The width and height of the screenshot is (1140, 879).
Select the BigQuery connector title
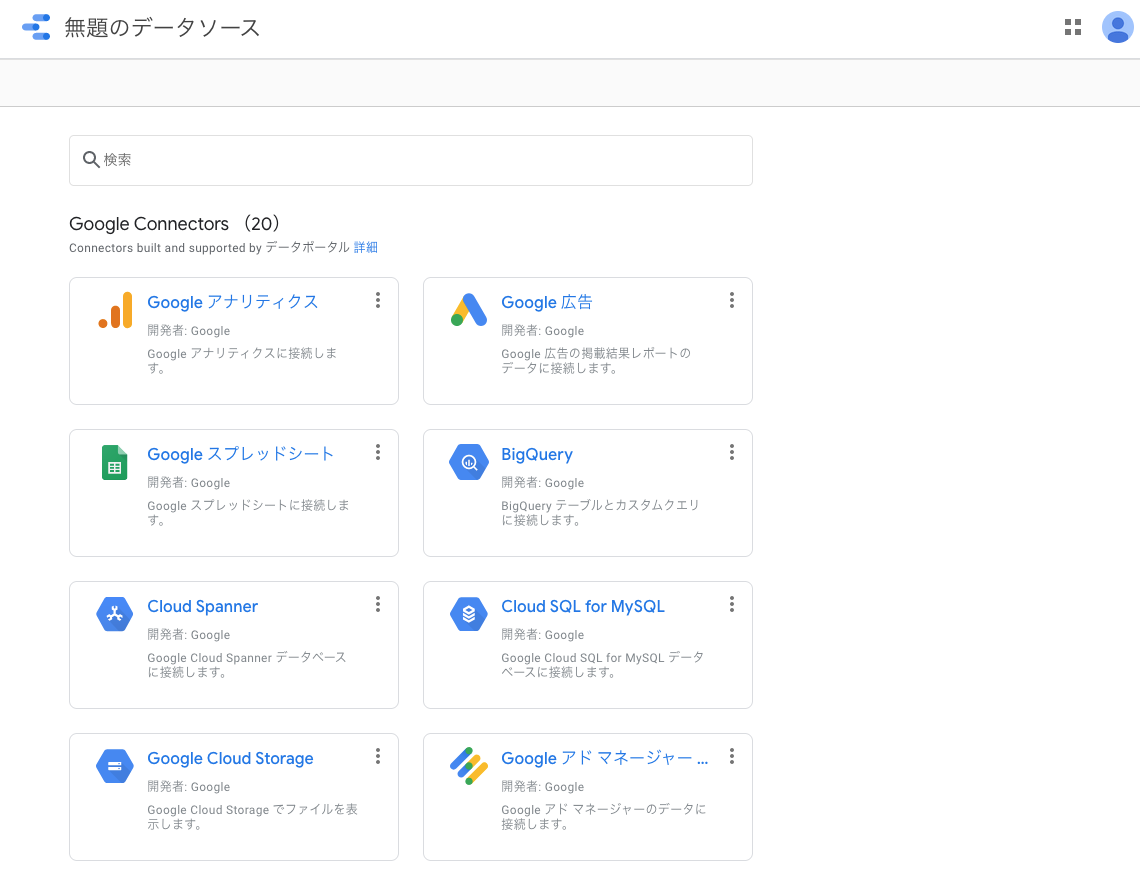pyautogui.click(x=537, y=454)
